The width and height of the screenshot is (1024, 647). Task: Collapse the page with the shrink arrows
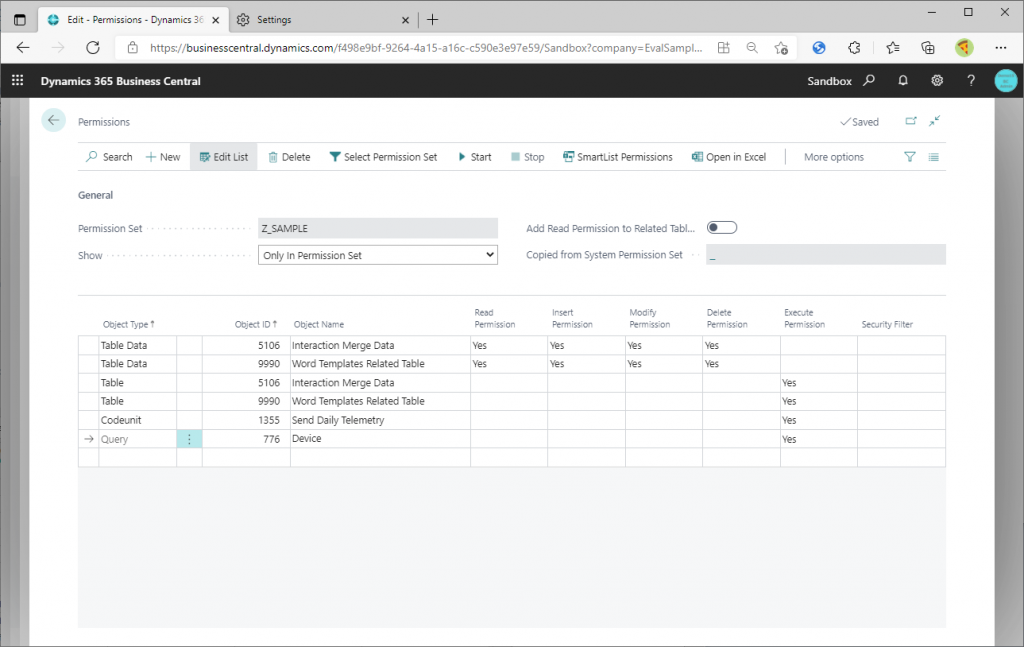(x=935, y=121)
